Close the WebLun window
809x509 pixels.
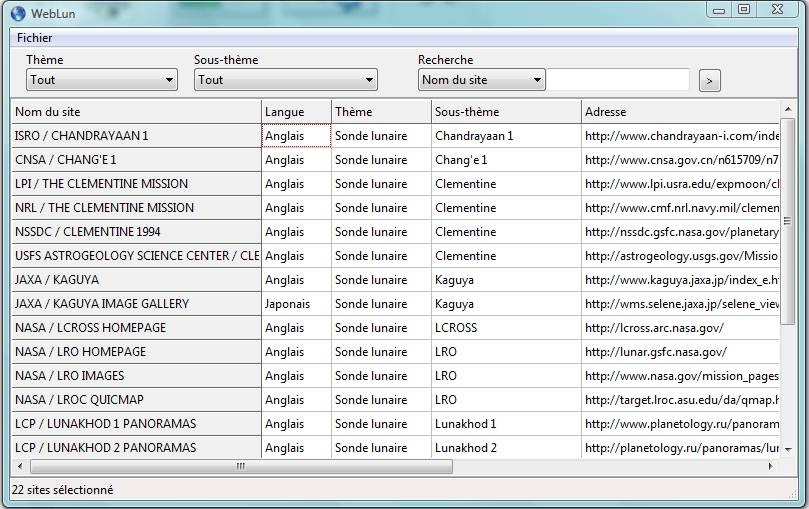click(x=778, y=9)
